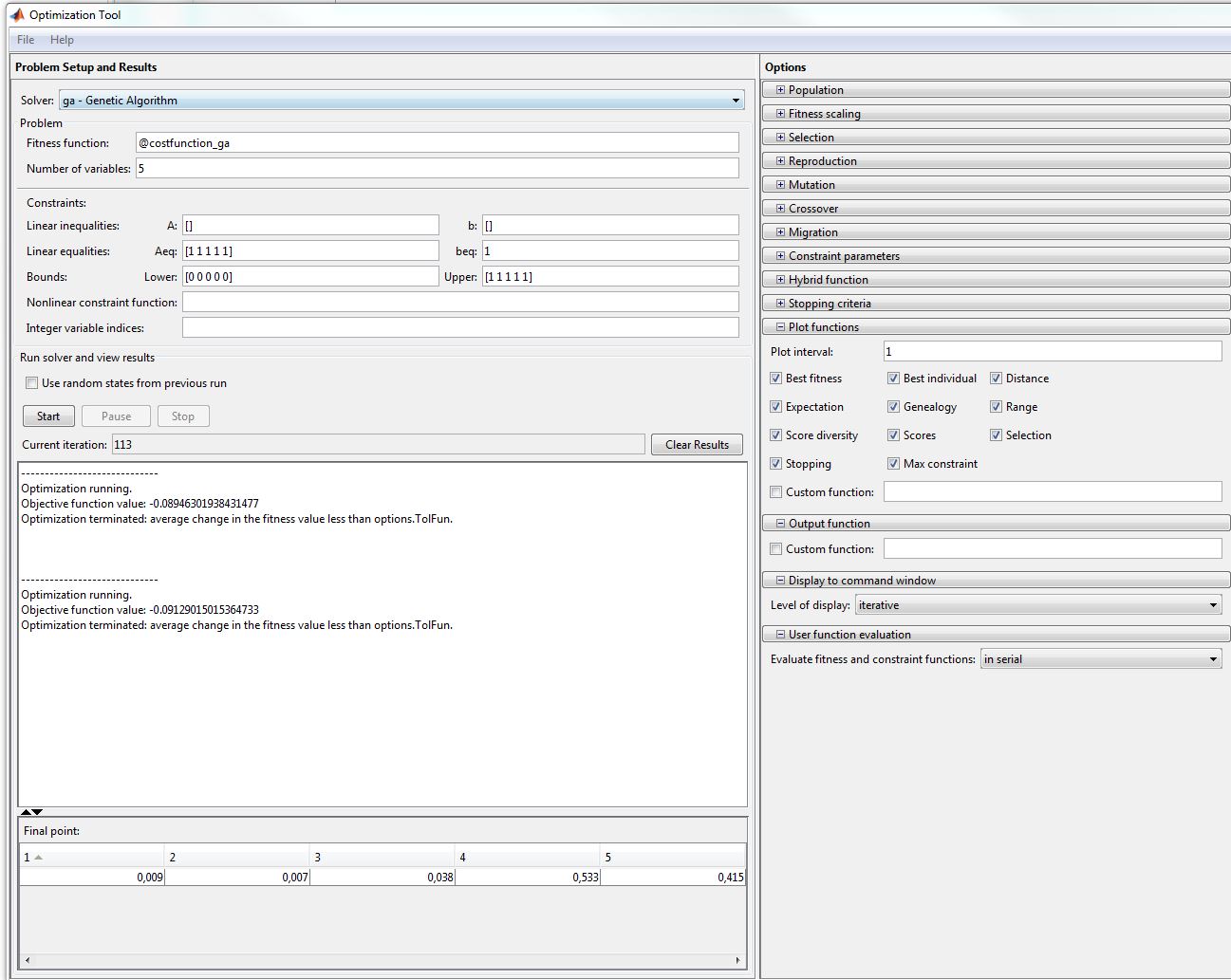Expand the Stopping criteria section
Viewport: 1231px width, 980px height.
tap(781, 304)
